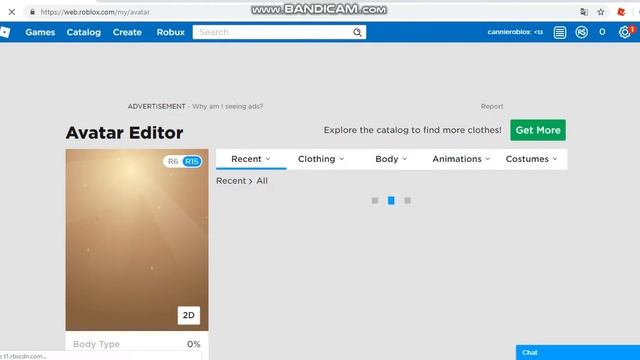This screenshot has width=640, height=360.
Task: Open the Chat bar
Action: click(578, 352)
